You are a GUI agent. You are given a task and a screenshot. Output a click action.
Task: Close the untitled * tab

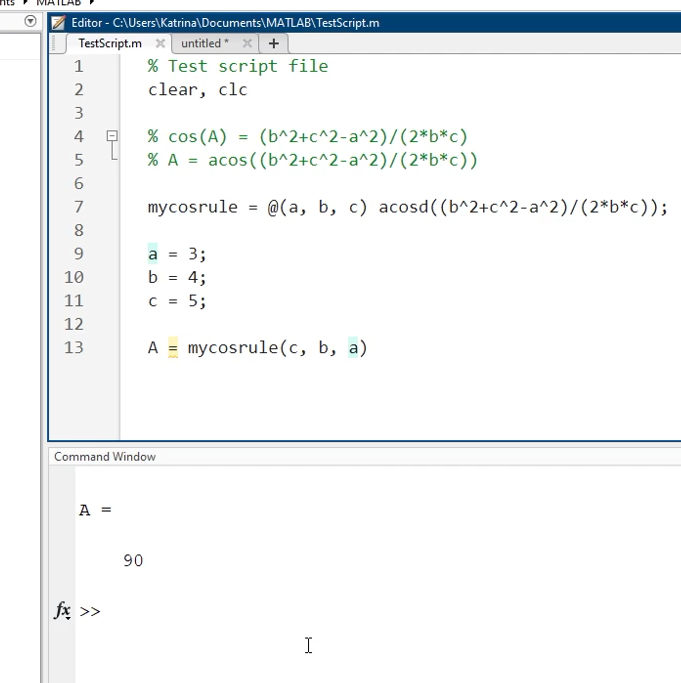point(247,44)
